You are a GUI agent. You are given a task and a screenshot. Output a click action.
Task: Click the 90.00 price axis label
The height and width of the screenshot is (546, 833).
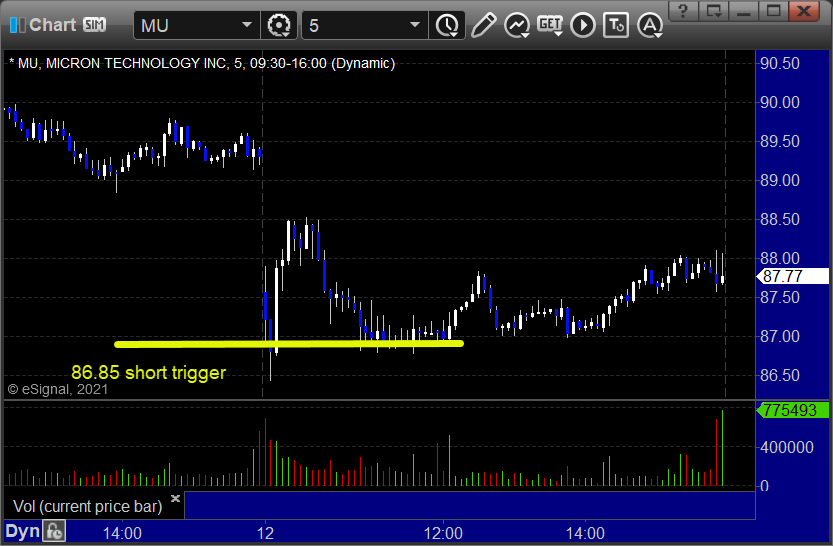[x=779, y=102]
